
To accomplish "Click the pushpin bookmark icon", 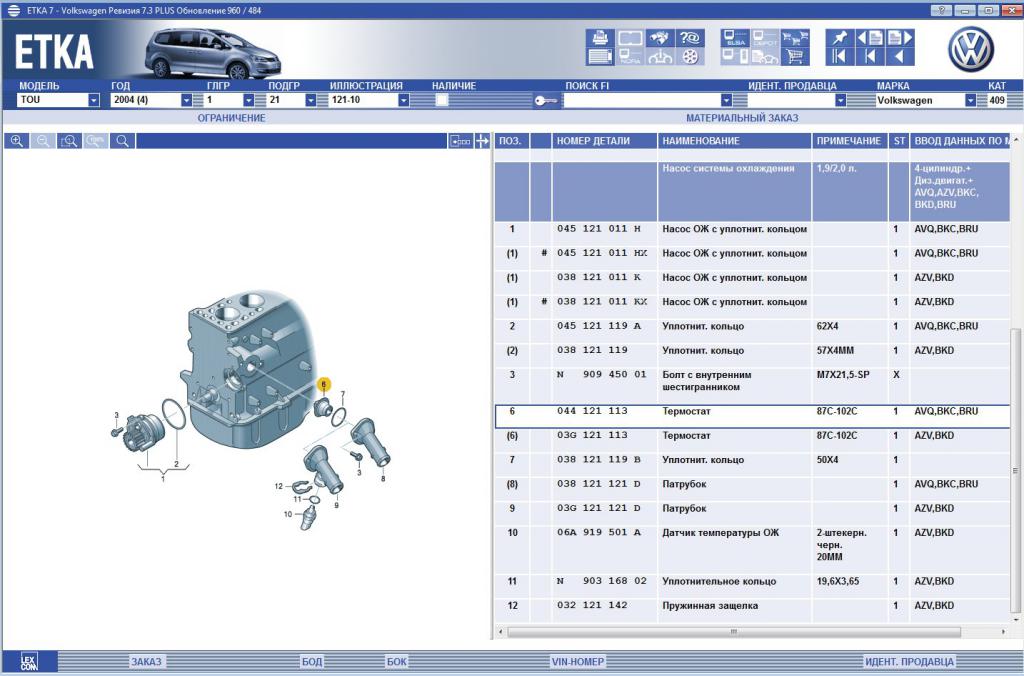I will point(839,38).
